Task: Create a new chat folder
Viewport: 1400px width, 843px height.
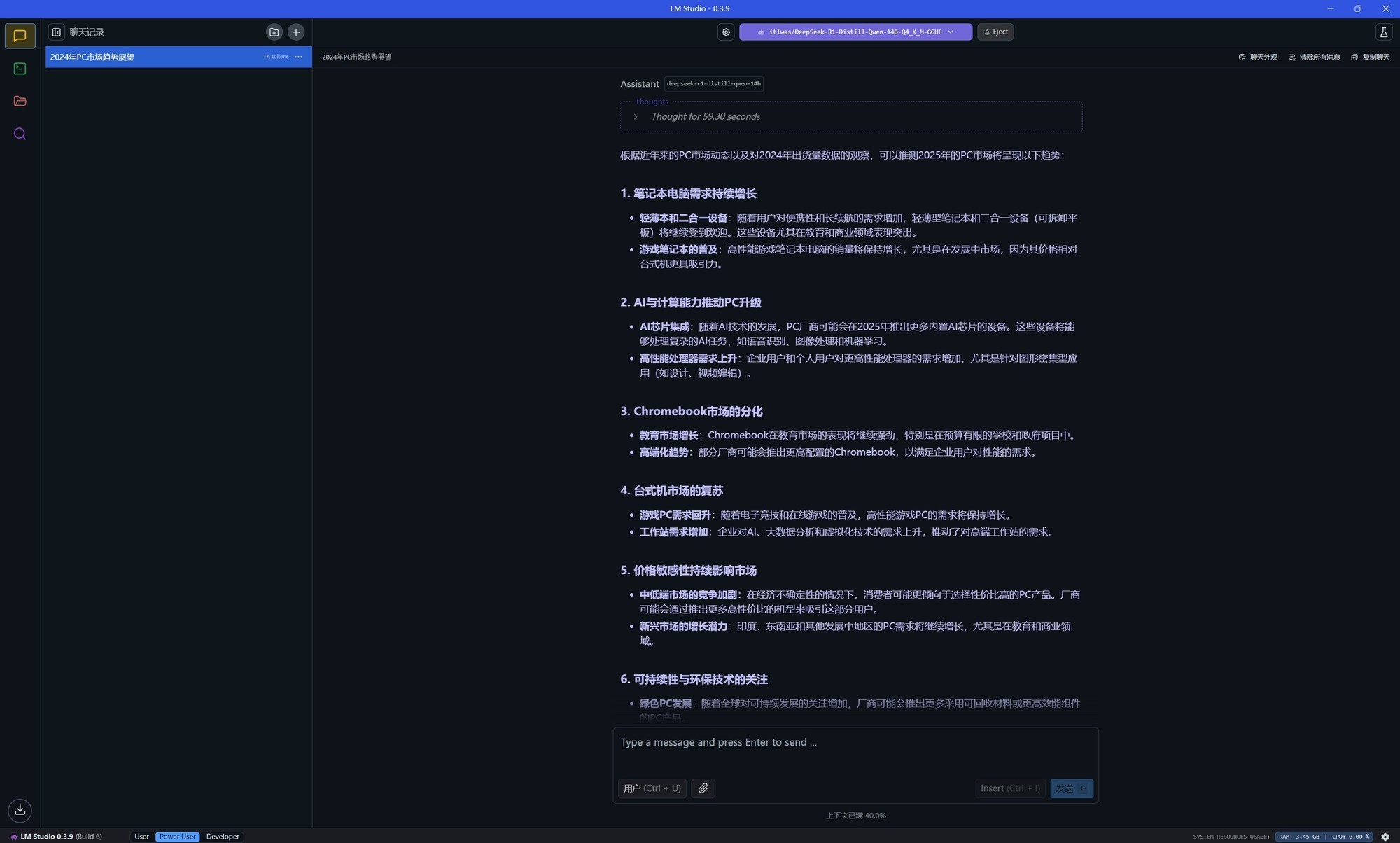Action: [274, 32]
